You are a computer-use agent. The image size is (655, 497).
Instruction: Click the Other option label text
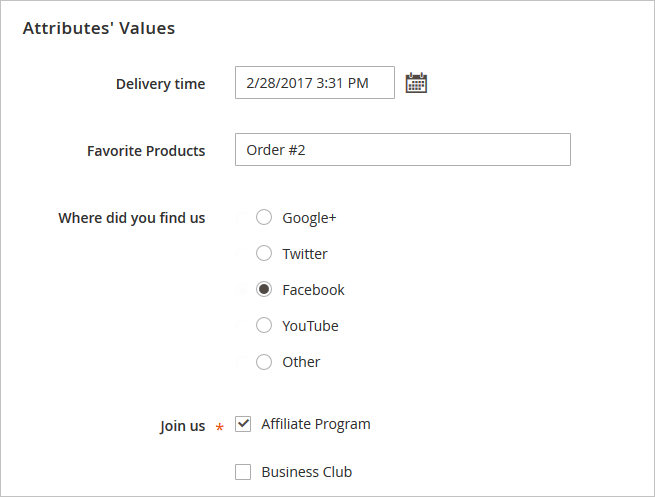pyautogui.click(x=301, y=362)
